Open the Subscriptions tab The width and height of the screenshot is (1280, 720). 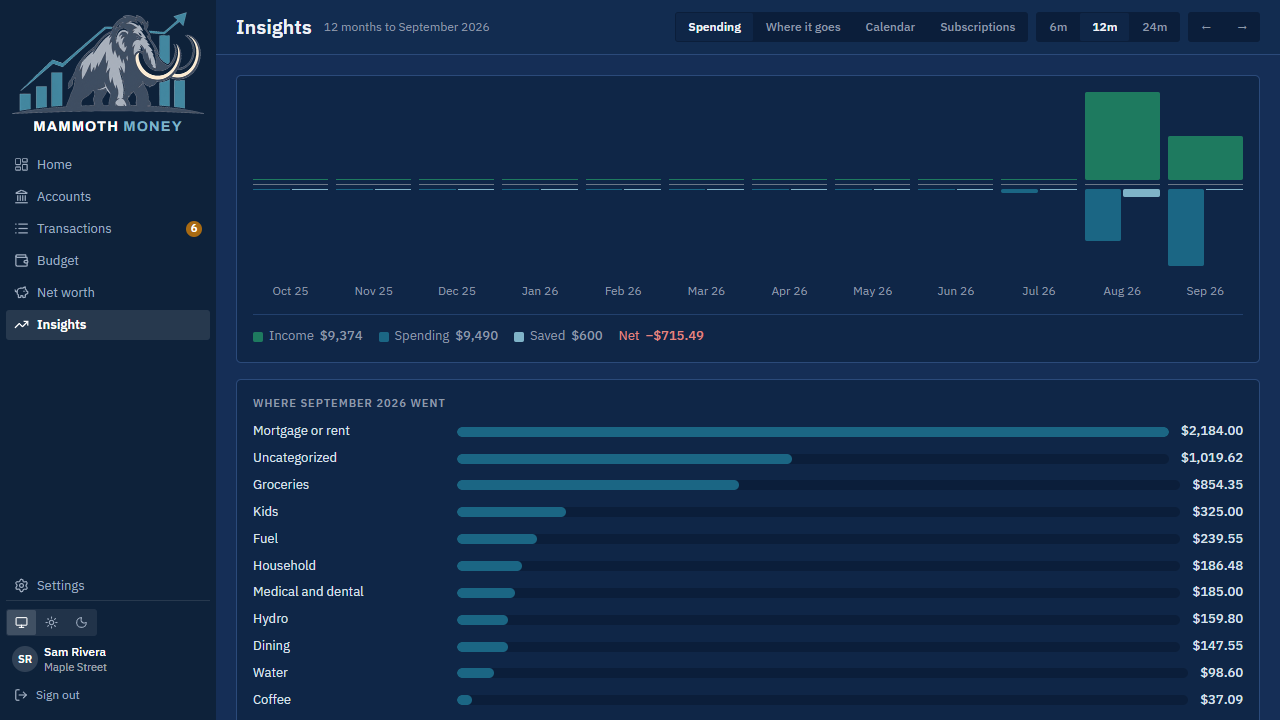[978, 27]
